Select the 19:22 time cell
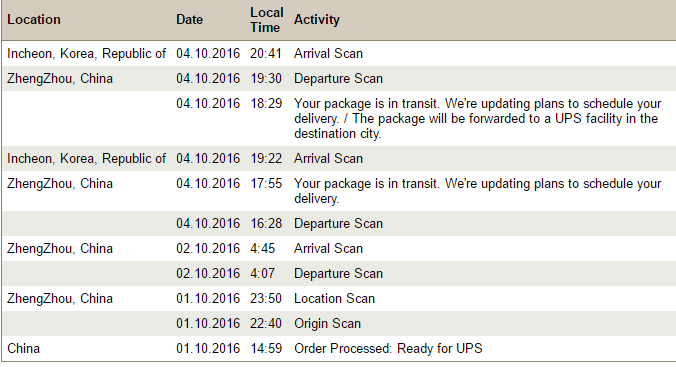This screenshot has height=367, width=676. pyautogui.click(x=266, y=159)
